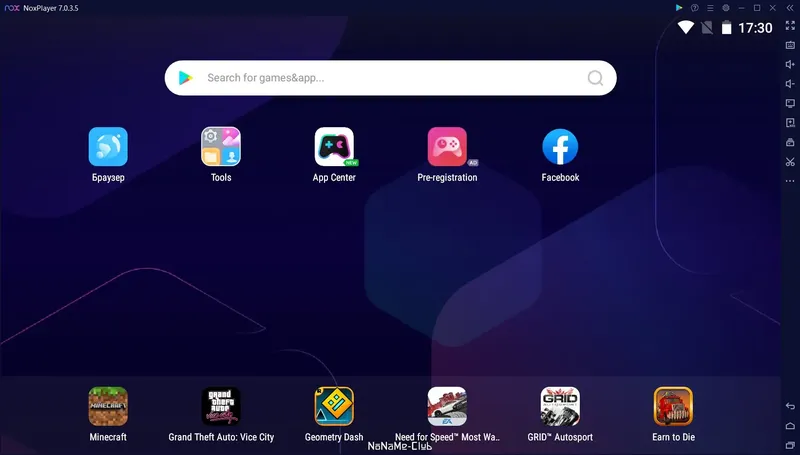Screen dimensions: 800x455
Task: Collapse the sidebar with double-chevron arrow
Action: pyautogui.click(x=790, y=8)
